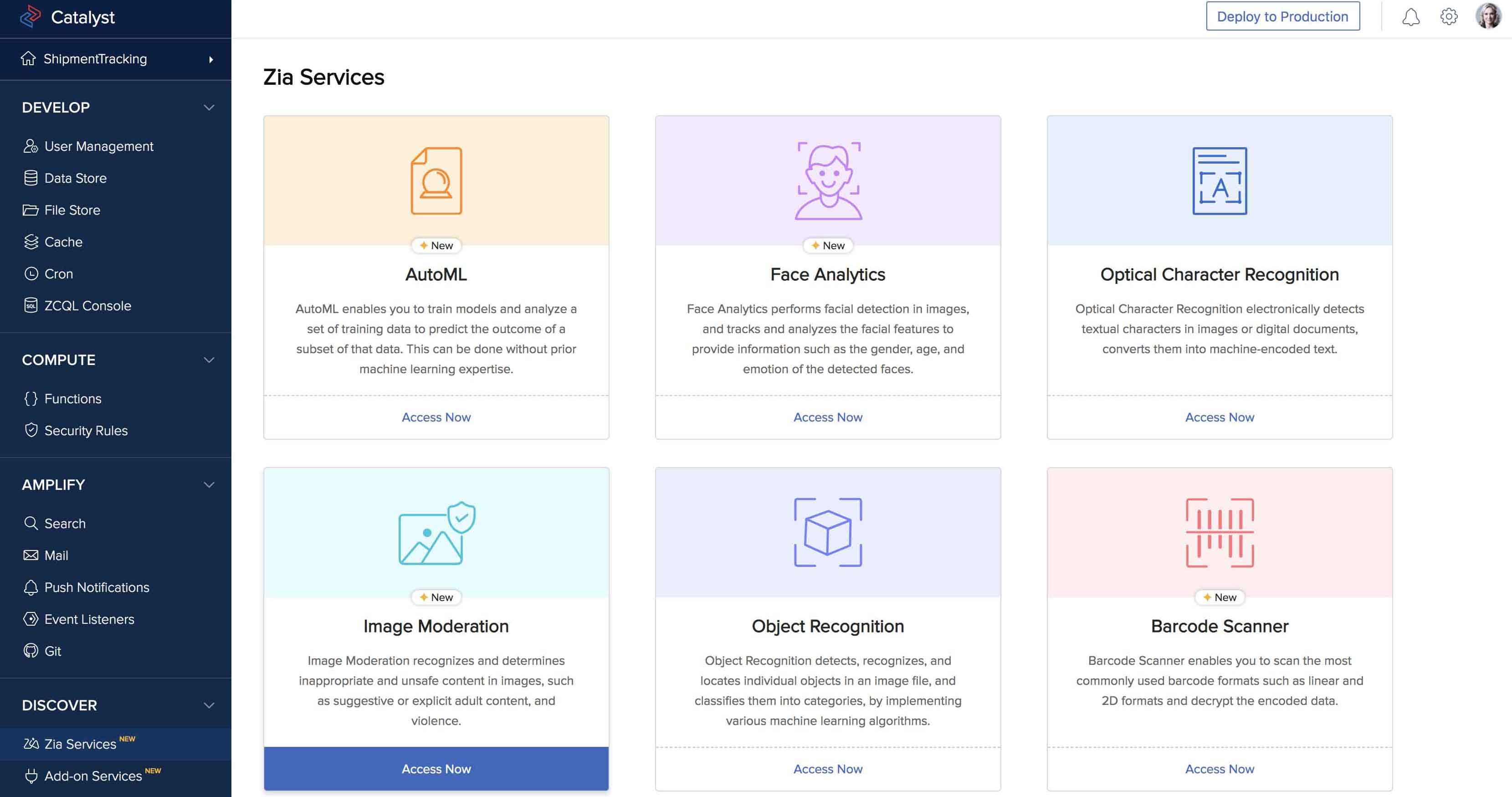The image size is (1512, 797).
Task: Click the Catalyst logo icon
Action: (x=31, y=16)
